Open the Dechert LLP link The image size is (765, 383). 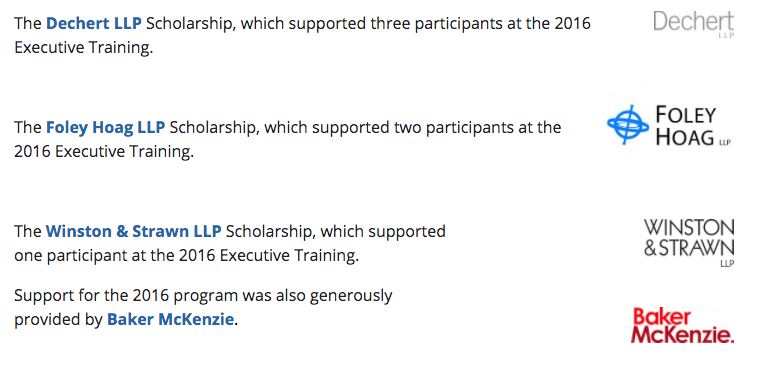[94, 23]
